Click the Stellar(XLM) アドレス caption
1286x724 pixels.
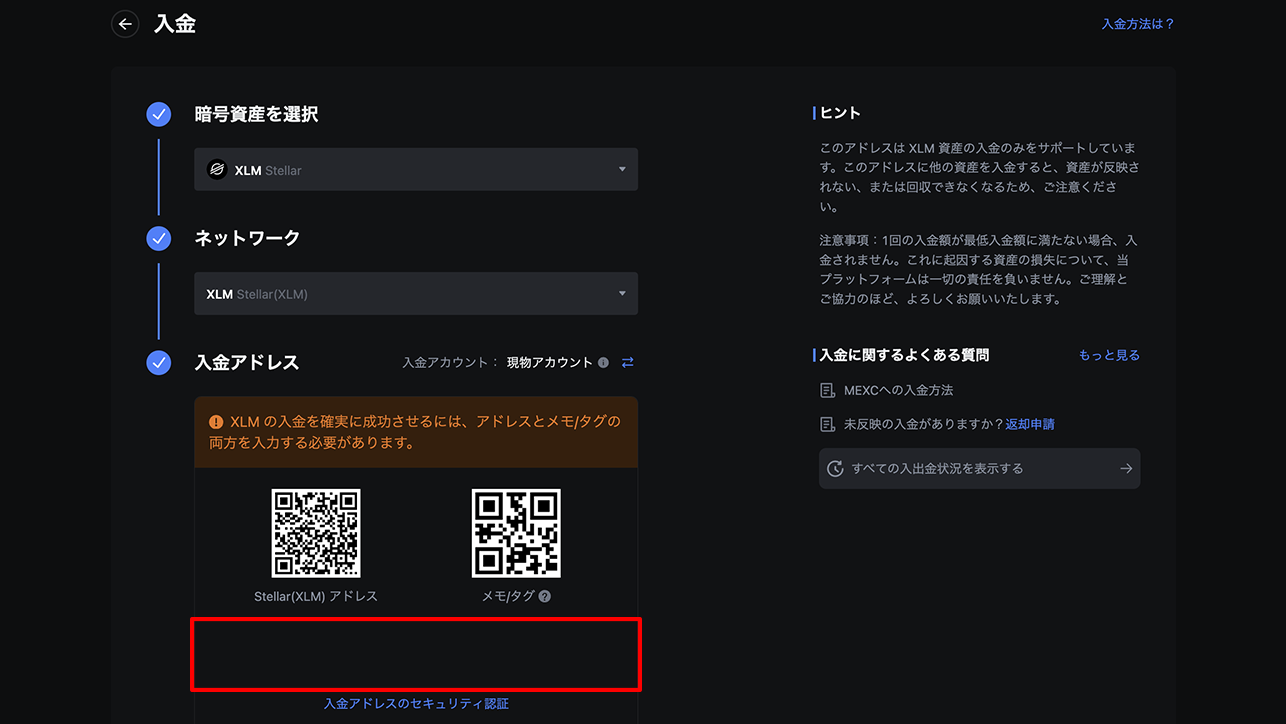[316, 596]
